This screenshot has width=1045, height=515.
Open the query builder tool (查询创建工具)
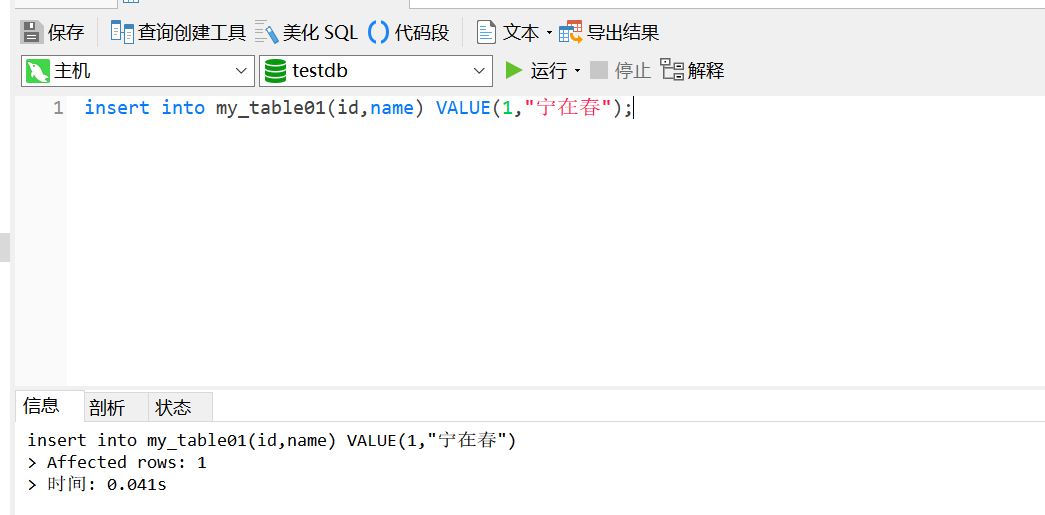(178, 32)
